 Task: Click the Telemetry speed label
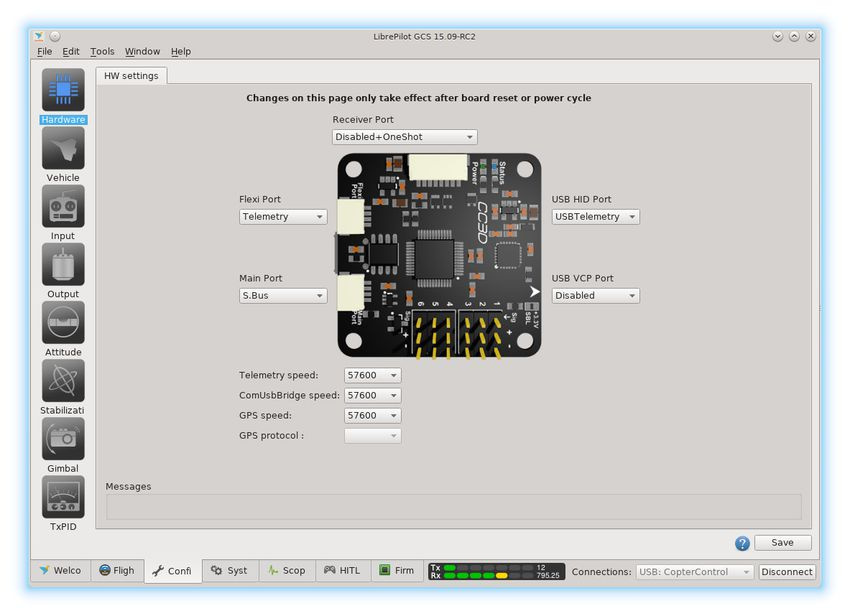click(279, 375)
